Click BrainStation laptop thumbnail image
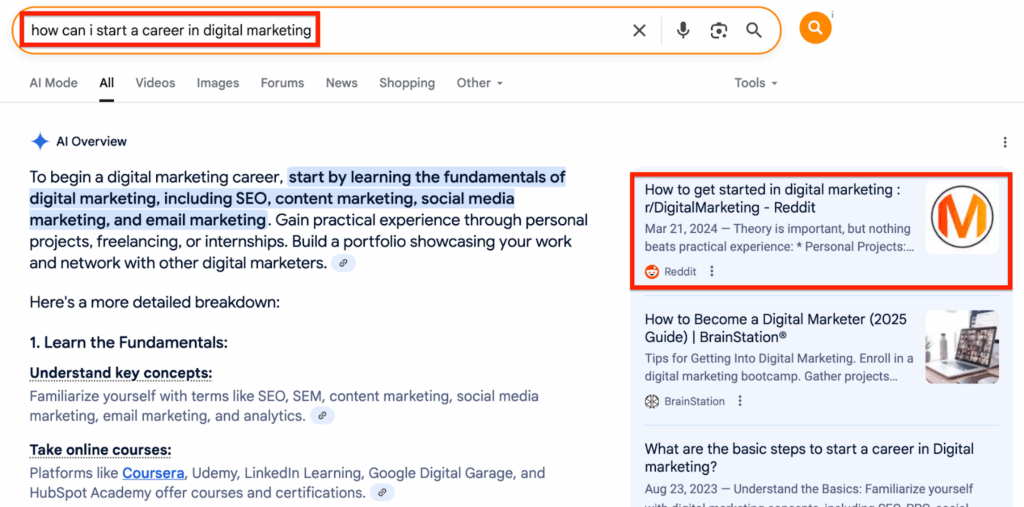The height and width of the screenshot is (507, 1024). tap(961, 347)
